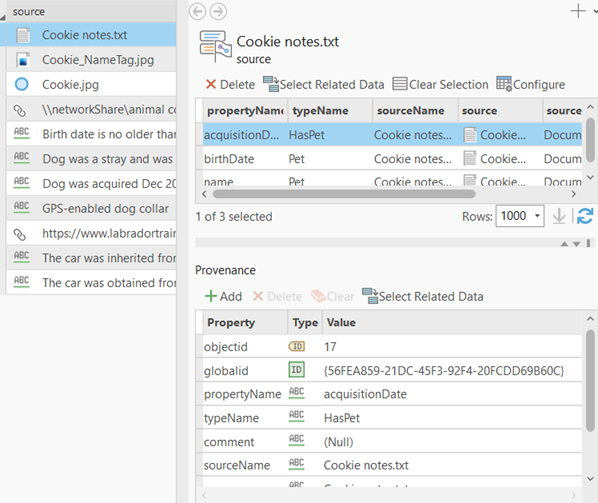The width and height of the screenshot is (598, 503).
Task: Click row selector beside acquisitionD... row
Action: 199,134
